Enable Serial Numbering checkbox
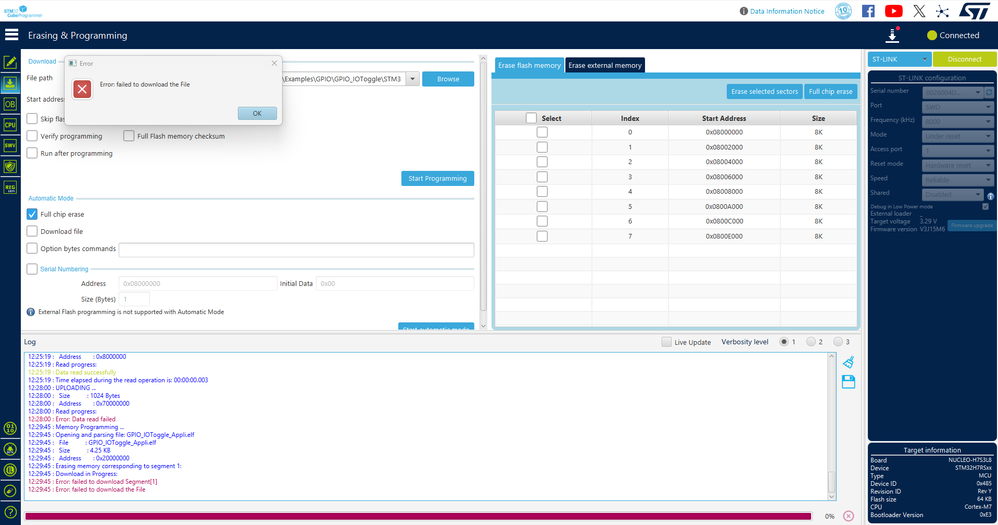The width and height of the screenshot is (998, 525). 32,269
